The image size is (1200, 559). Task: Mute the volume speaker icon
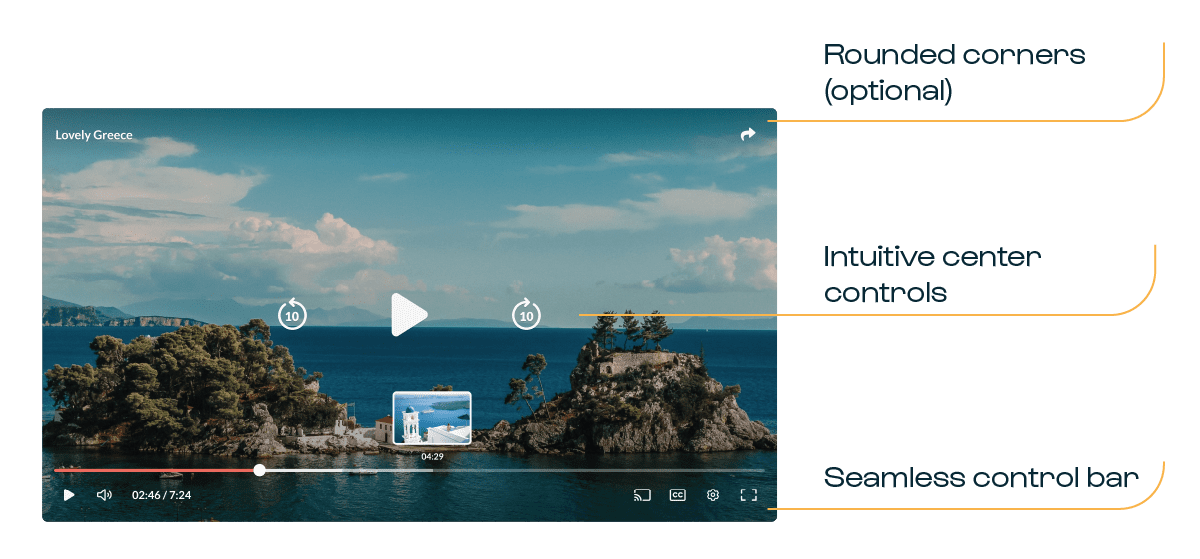coord(104,495)
